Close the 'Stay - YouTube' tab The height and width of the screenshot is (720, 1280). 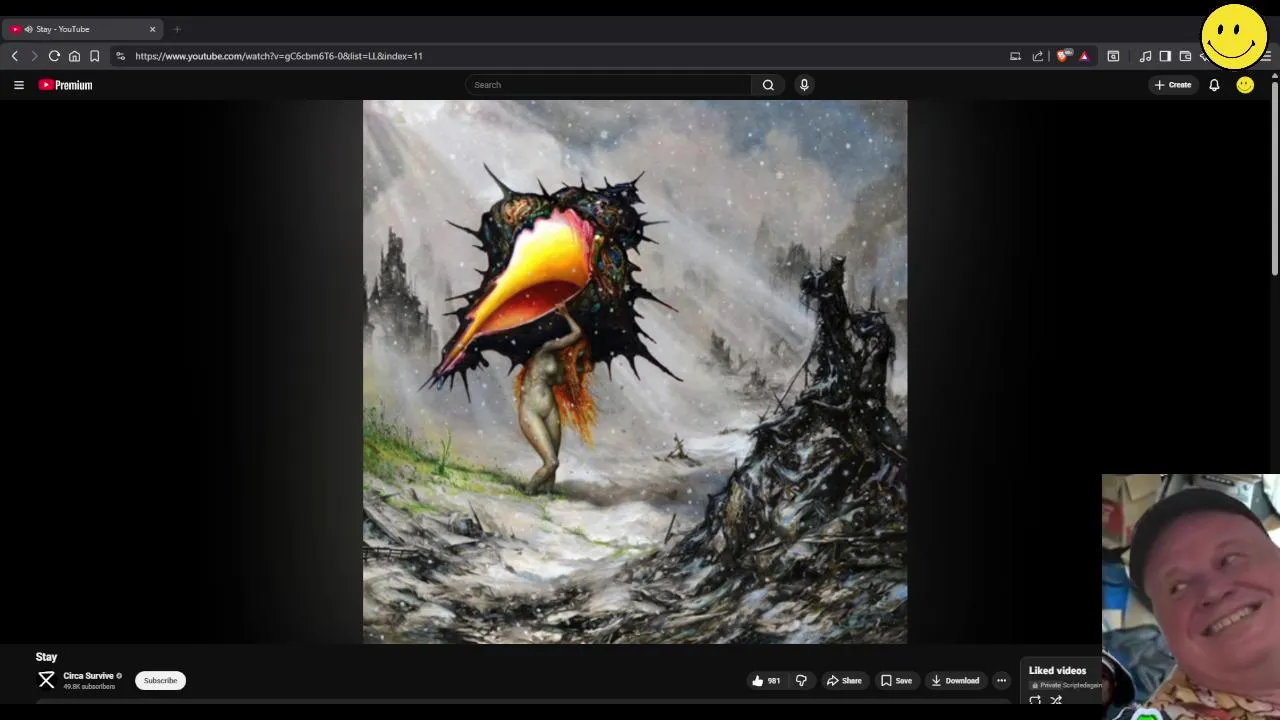point(152,29)
